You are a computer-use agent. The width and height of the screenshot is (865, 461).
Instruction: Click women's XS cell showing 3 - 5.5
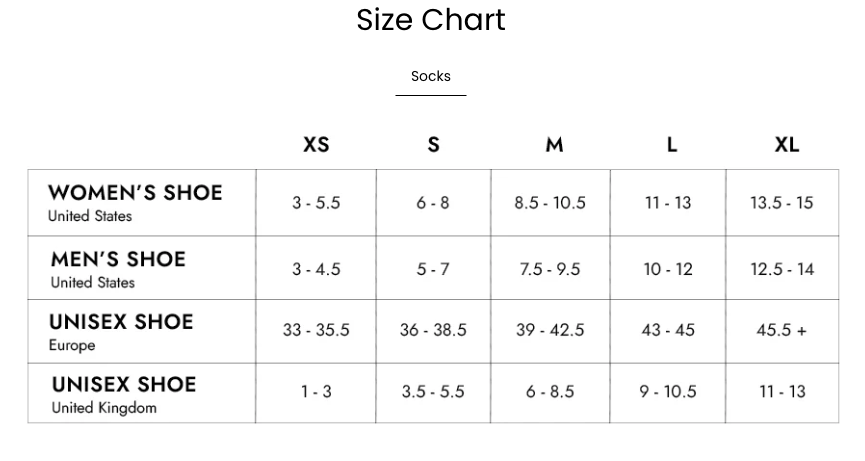click(316, 203)
